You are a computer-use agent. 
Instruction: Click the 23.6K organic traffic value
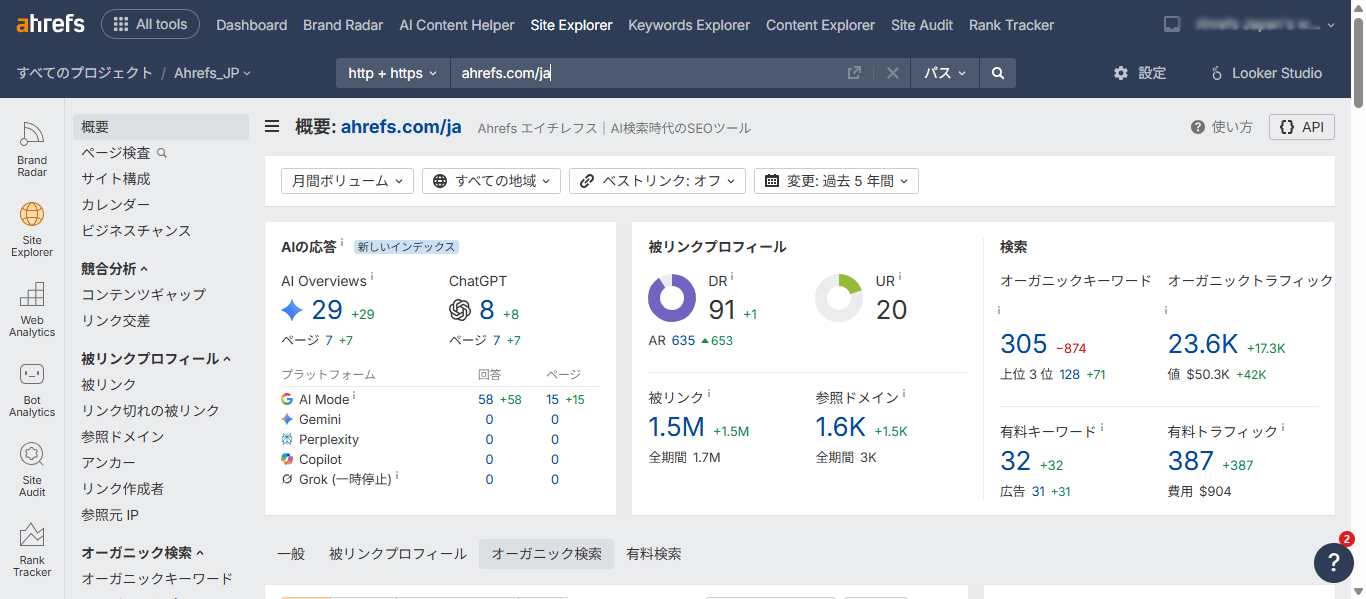tap(1203, 345)
